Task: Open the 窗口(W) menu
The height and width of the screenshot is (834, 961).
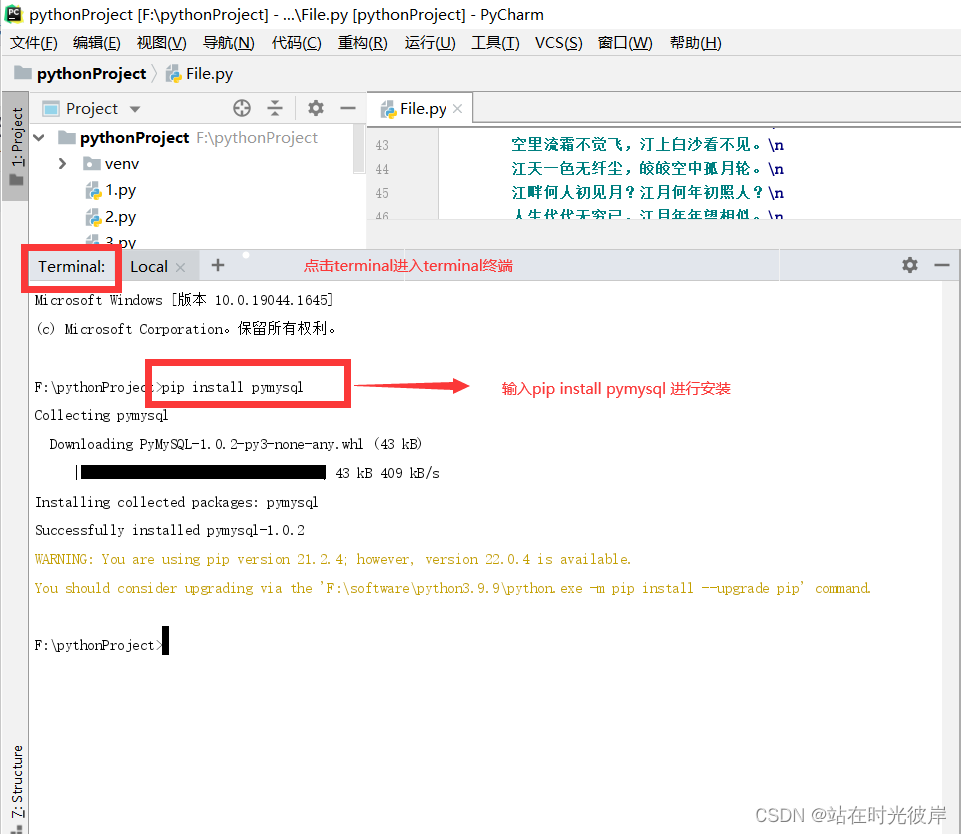Action: pos(625,43)
